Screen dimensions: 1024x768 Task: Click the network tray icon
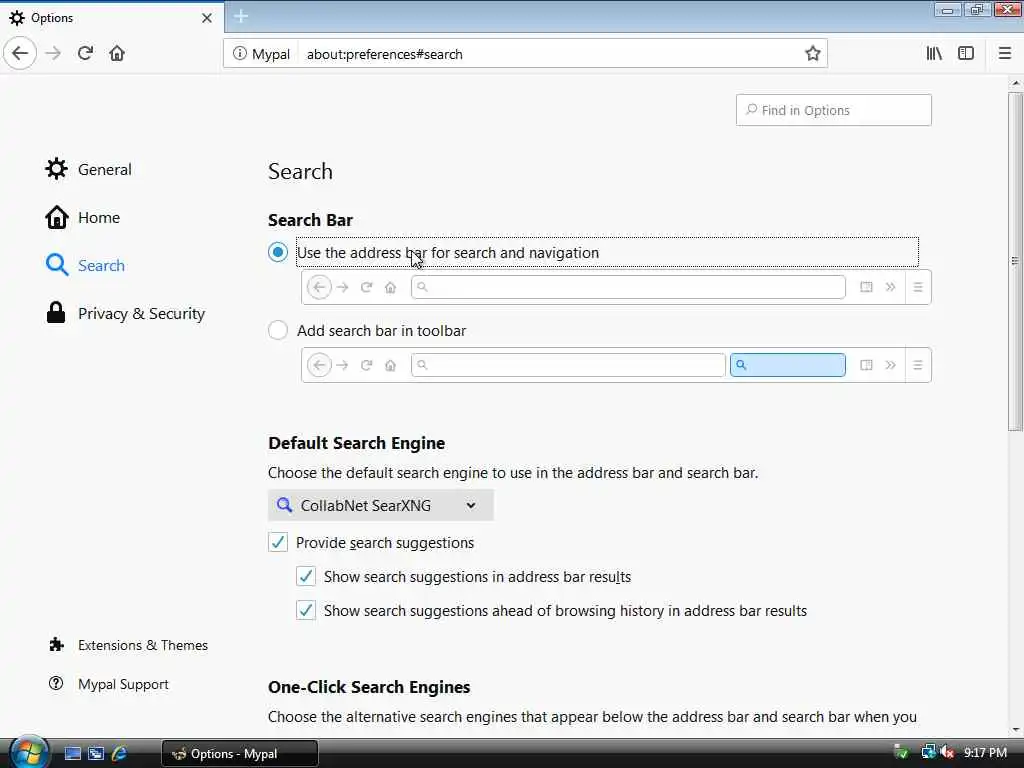pos(927,753)
